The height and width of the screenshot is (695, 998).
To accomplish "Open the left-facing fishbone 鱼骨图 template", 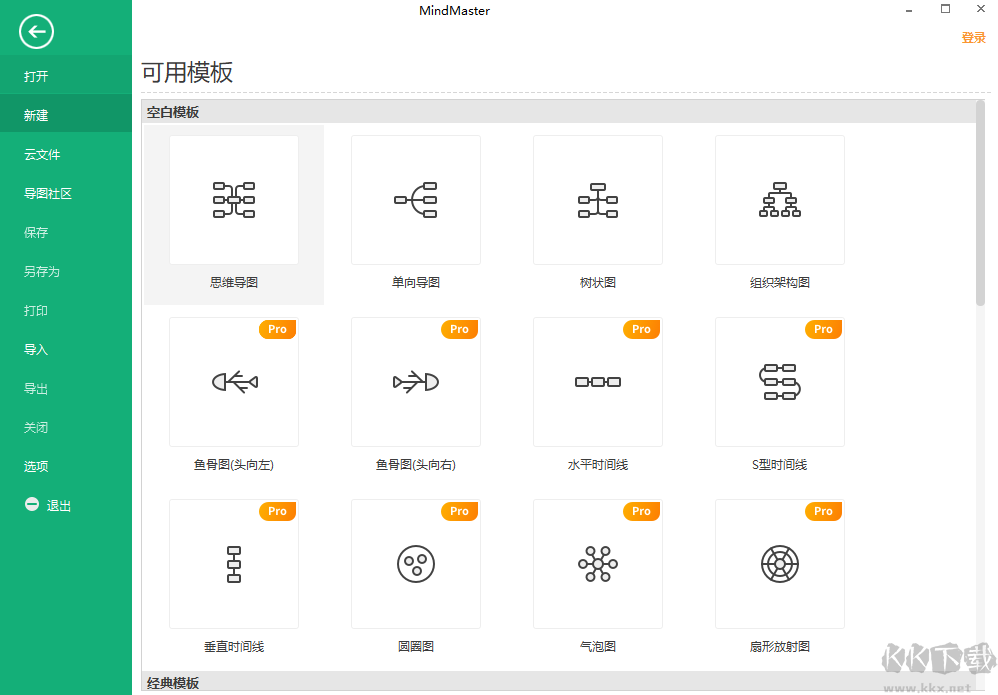I will click(233, 382).
